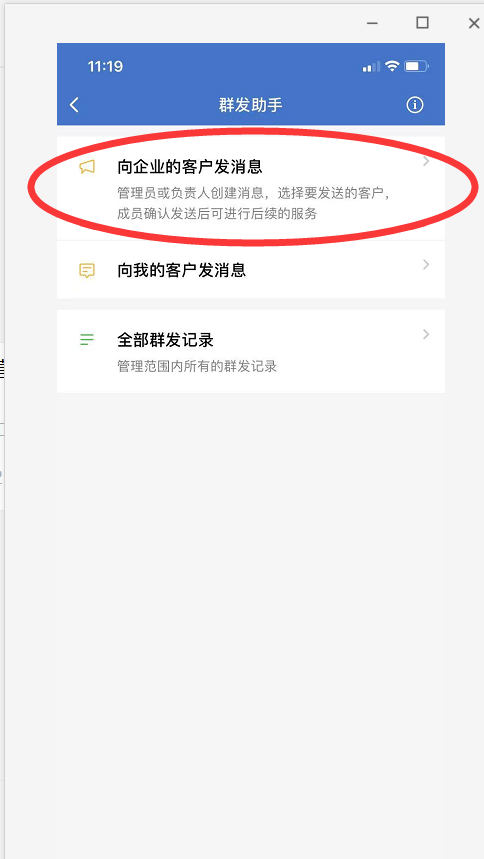Expand chevron beside 向企业的客户发消息
This screenshot has height=859, width=484.
(x=426, y=162)
